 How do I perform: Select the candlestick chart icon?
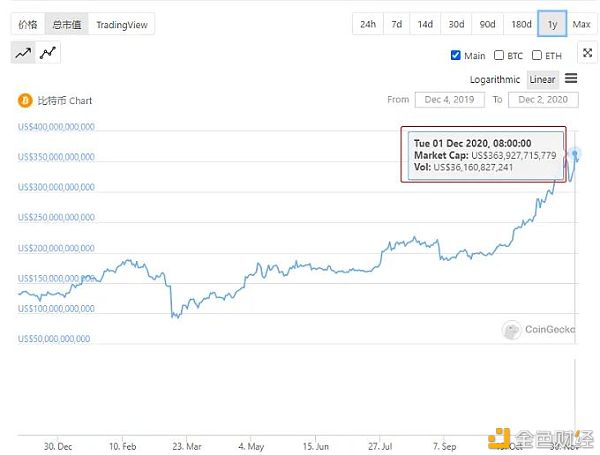(x=47, y=53)
